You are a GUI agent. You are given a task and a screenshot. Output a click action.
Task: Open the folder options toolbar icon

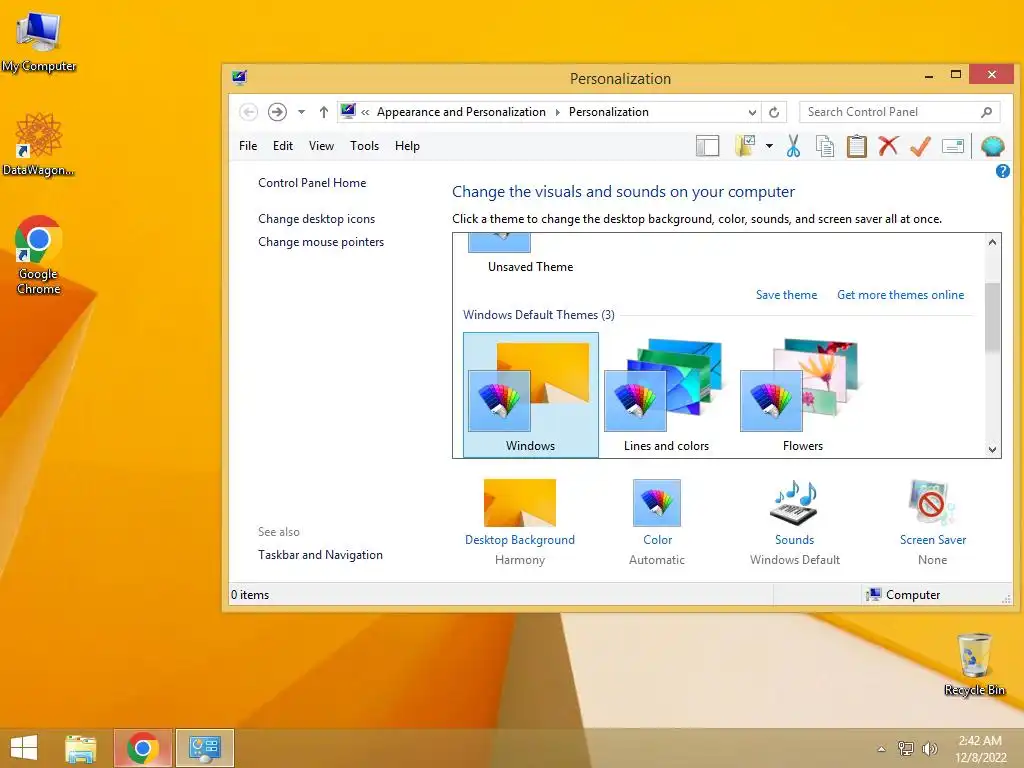coord(745,146)
